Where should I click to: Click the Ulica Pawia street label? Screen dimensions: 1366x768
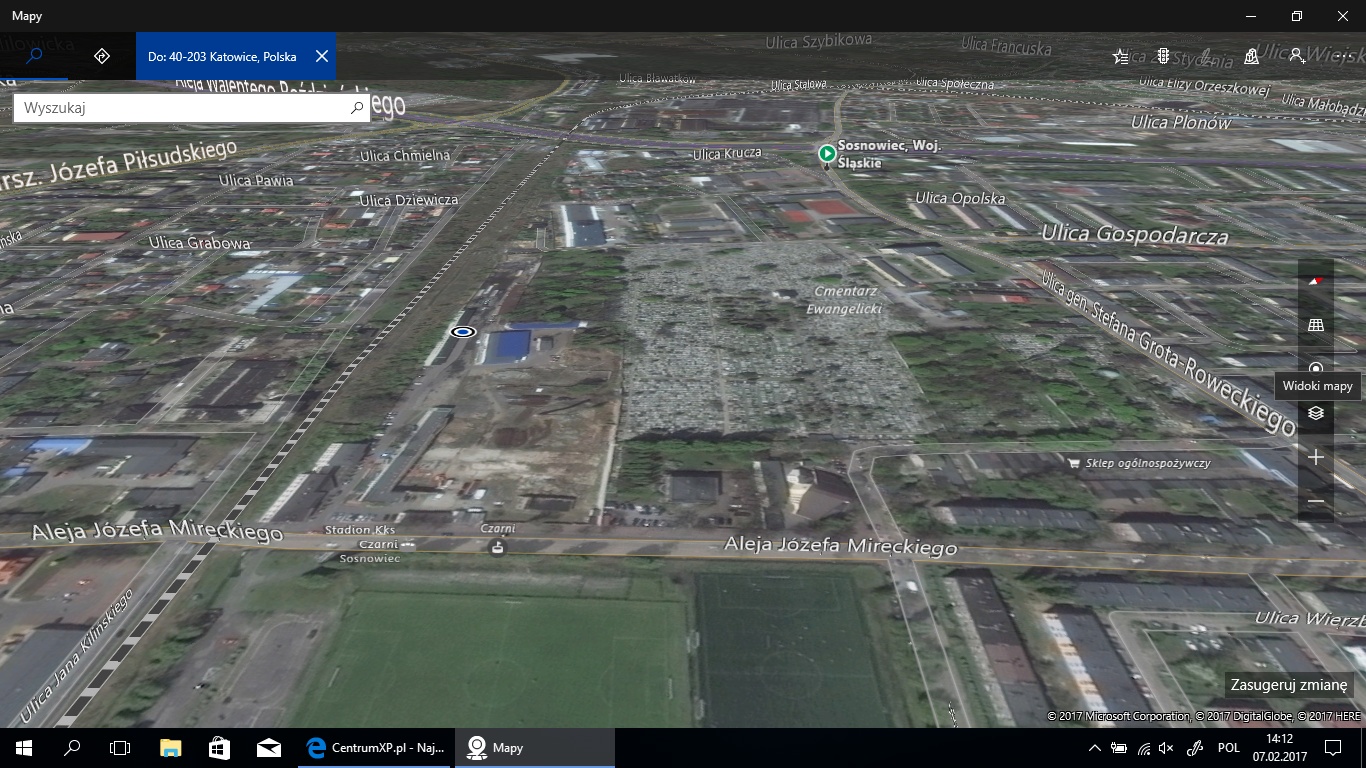(257, 180)
